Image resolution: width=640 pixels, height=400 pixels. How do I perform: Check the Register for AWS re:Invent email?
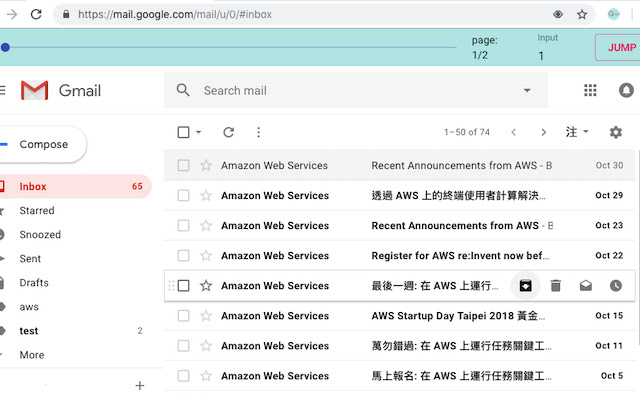tap(183, 256)
